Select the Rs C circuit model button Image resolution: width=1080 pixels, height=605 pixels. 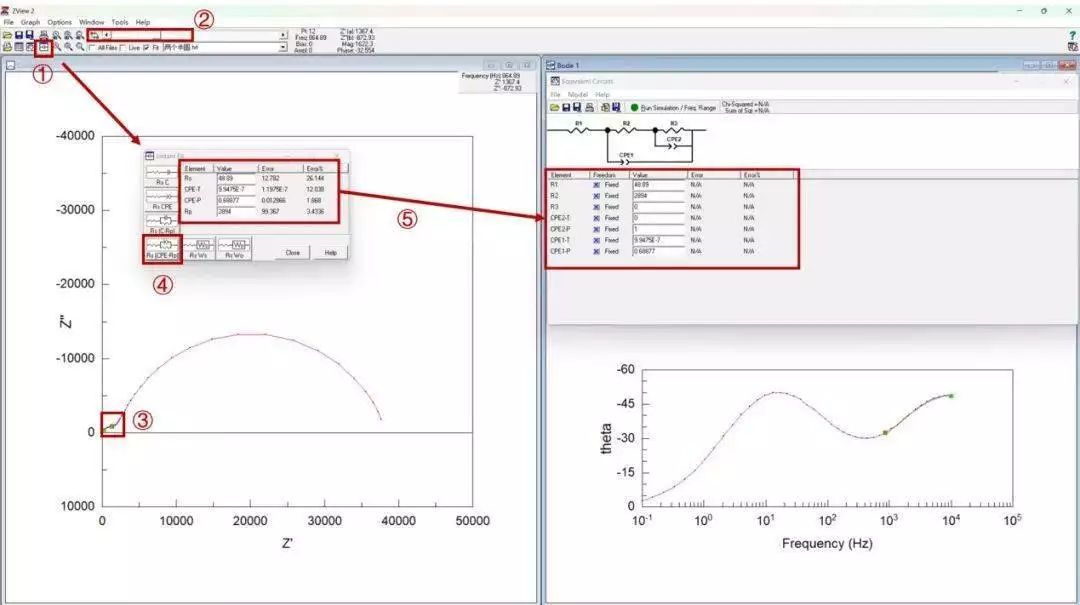pyautogui.click(x=163, y=176)
